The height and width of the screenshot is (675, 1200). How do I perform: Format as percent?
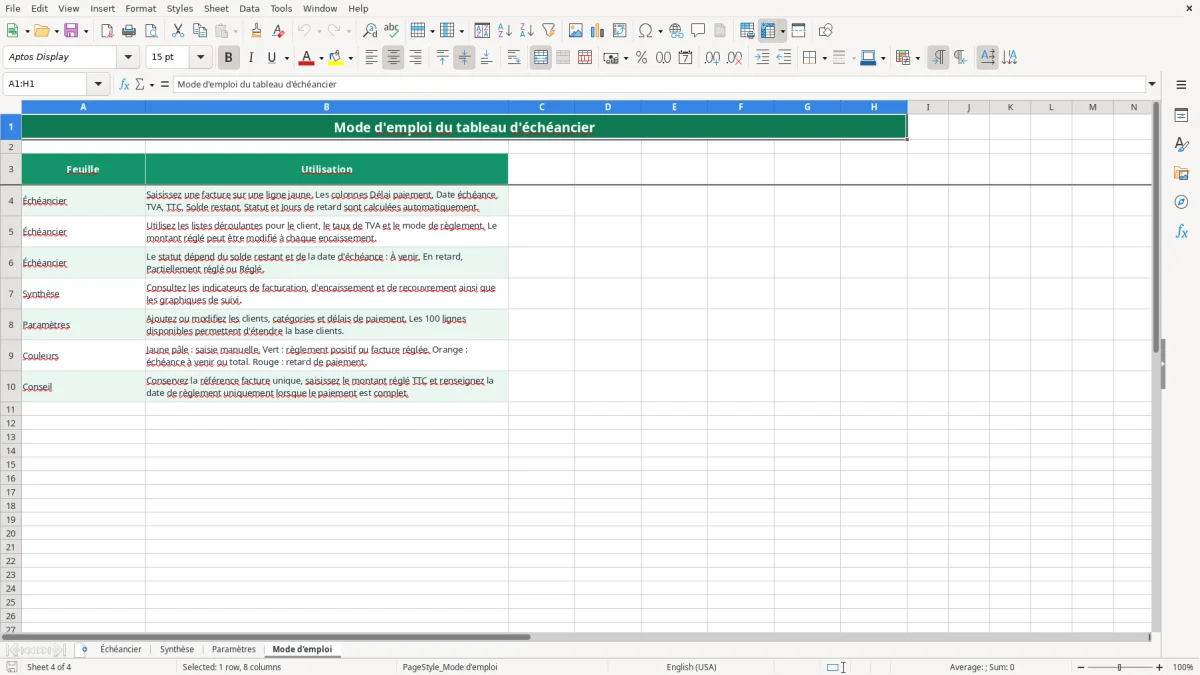tap(641, 58)
